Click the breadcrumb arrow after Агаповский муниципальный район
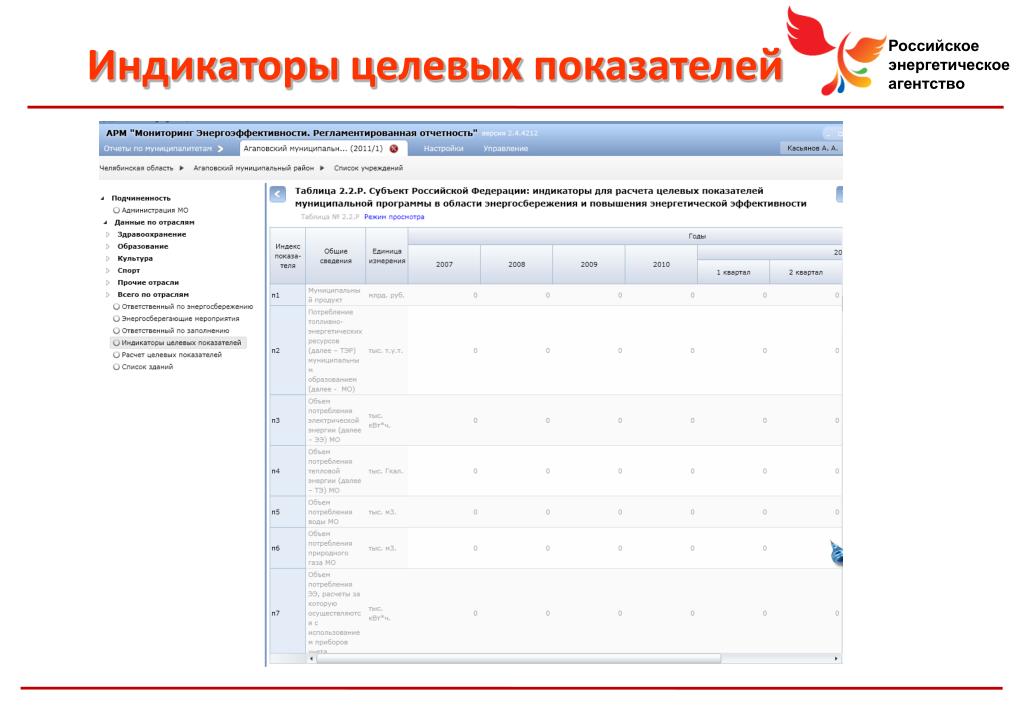This screenshot has height=720, width=1023. [x=322, y=168]
